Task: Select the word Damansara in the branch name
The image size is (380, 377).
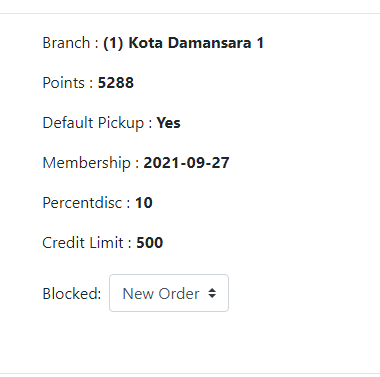Action: coord(209,43)
